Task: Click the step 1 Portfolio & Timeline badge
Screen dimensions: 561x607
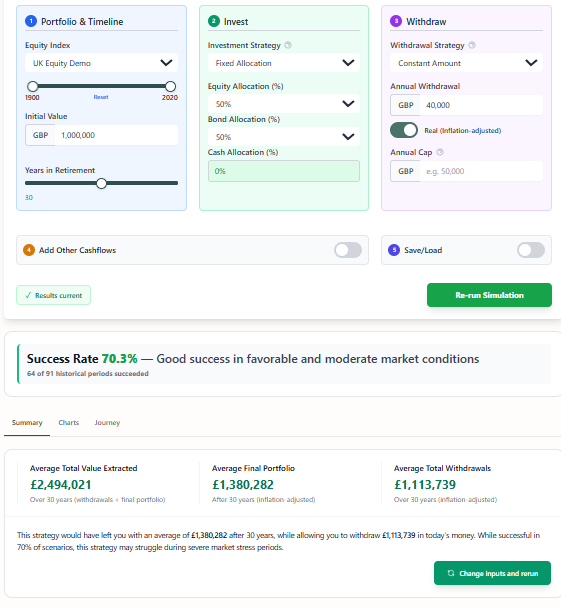Action: coord(31,21)
